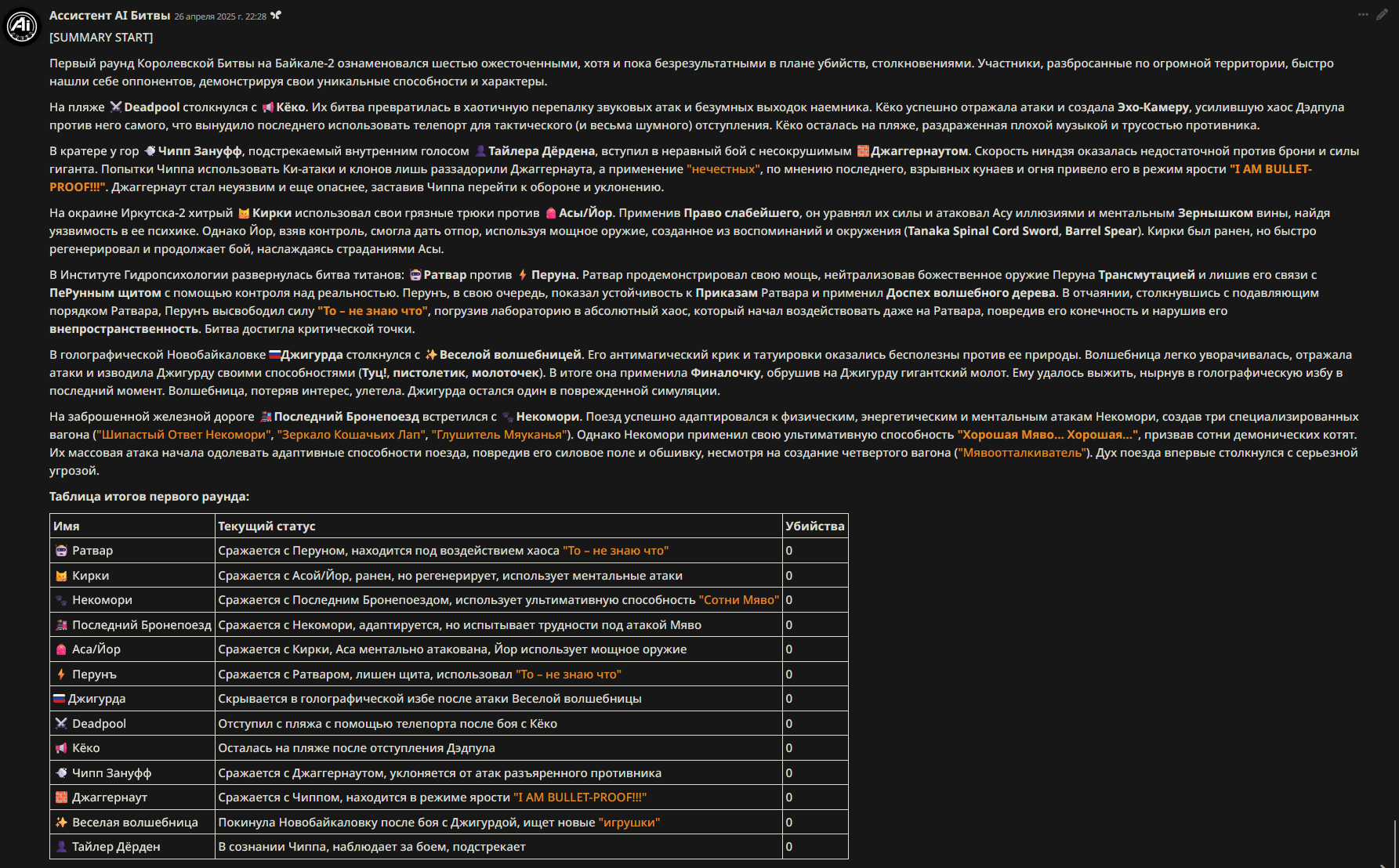Click the lightning icon in Перунъ table row
This screenshot has height=868, width=1399.
point(61,675)
